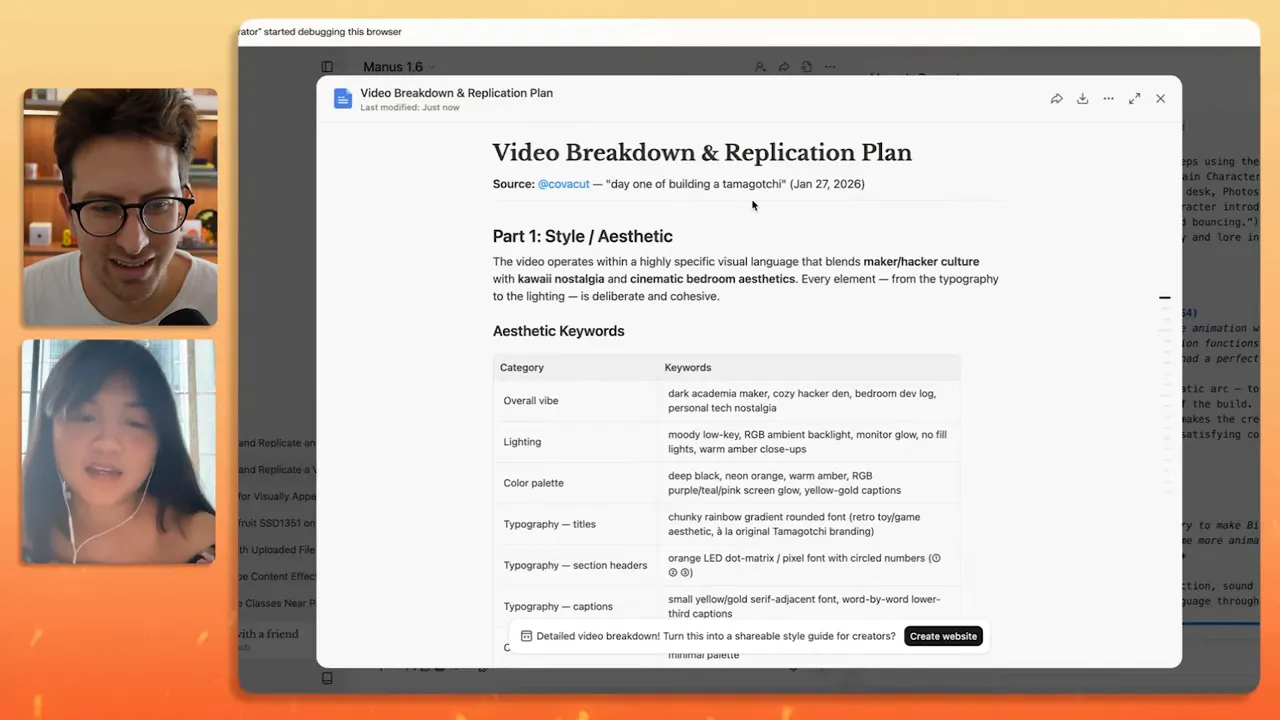Open the Manus 1.6 model dropdown

point(399,67)
